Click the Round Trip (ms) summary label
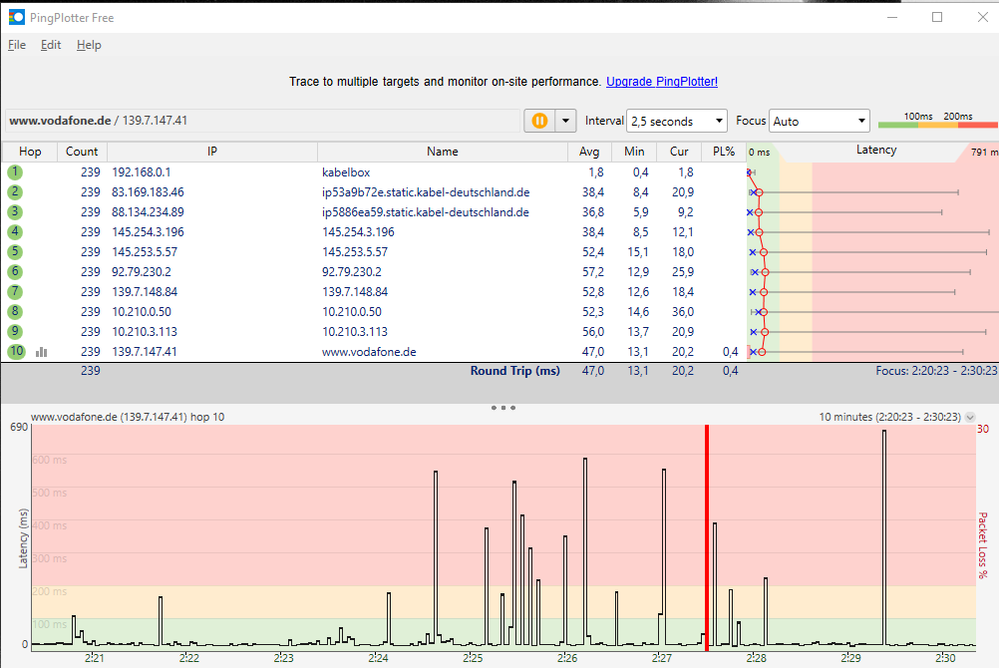 coord(515,370)
